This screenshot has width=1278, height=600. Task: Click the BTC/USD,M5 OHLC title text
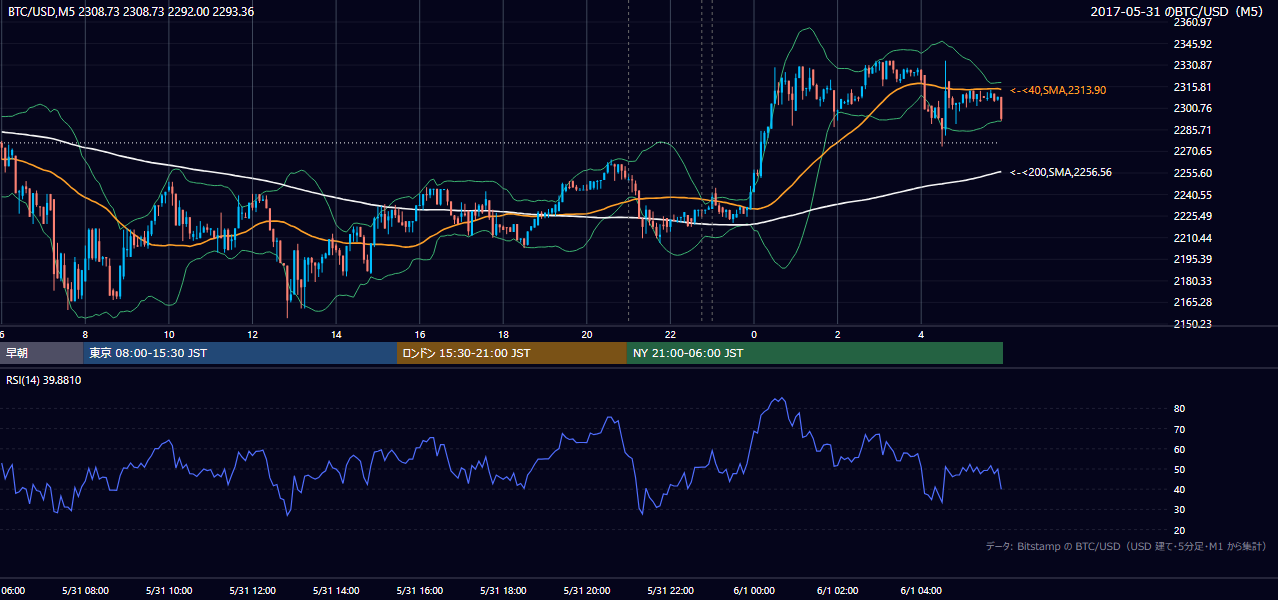click(131, 12)
